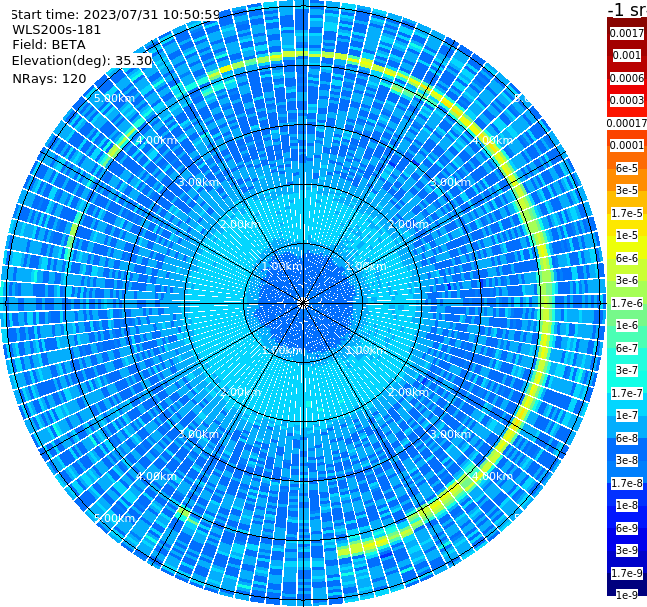Click the 6e-5 colorbar label
Screen dimensions: 647x607
627,168
